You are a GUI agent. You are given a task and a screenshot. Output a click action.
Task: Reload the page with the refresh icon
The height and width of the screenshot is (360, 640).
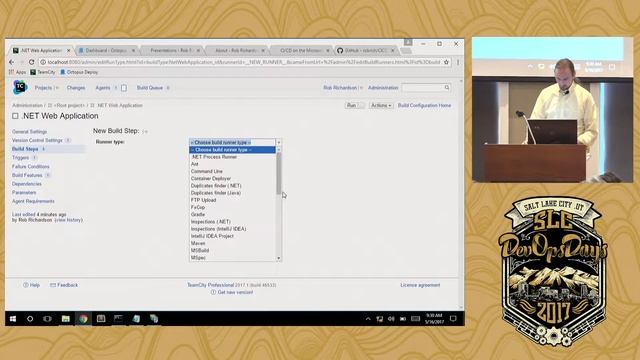tap(31, 62)
